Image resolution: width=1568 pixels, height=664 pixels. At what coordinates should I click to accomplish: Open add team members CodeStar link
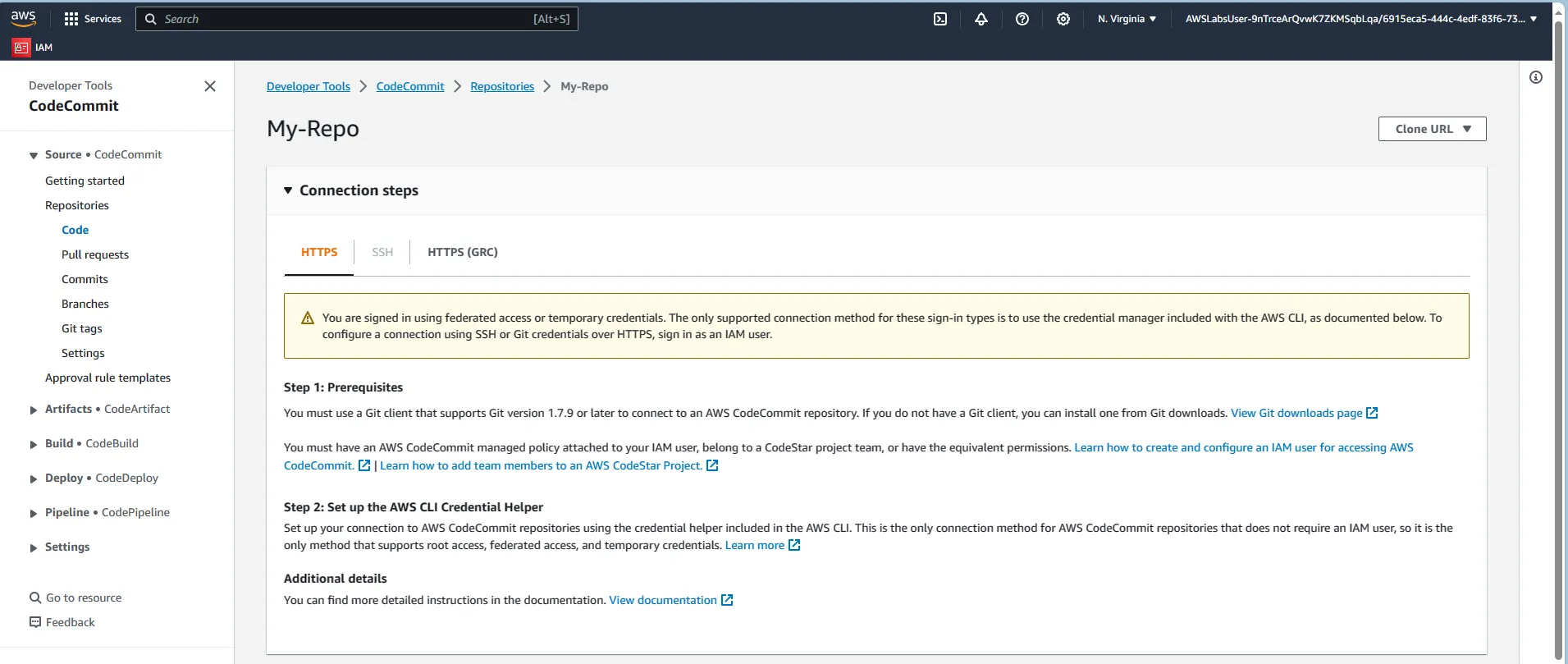(x=549, y=465)
